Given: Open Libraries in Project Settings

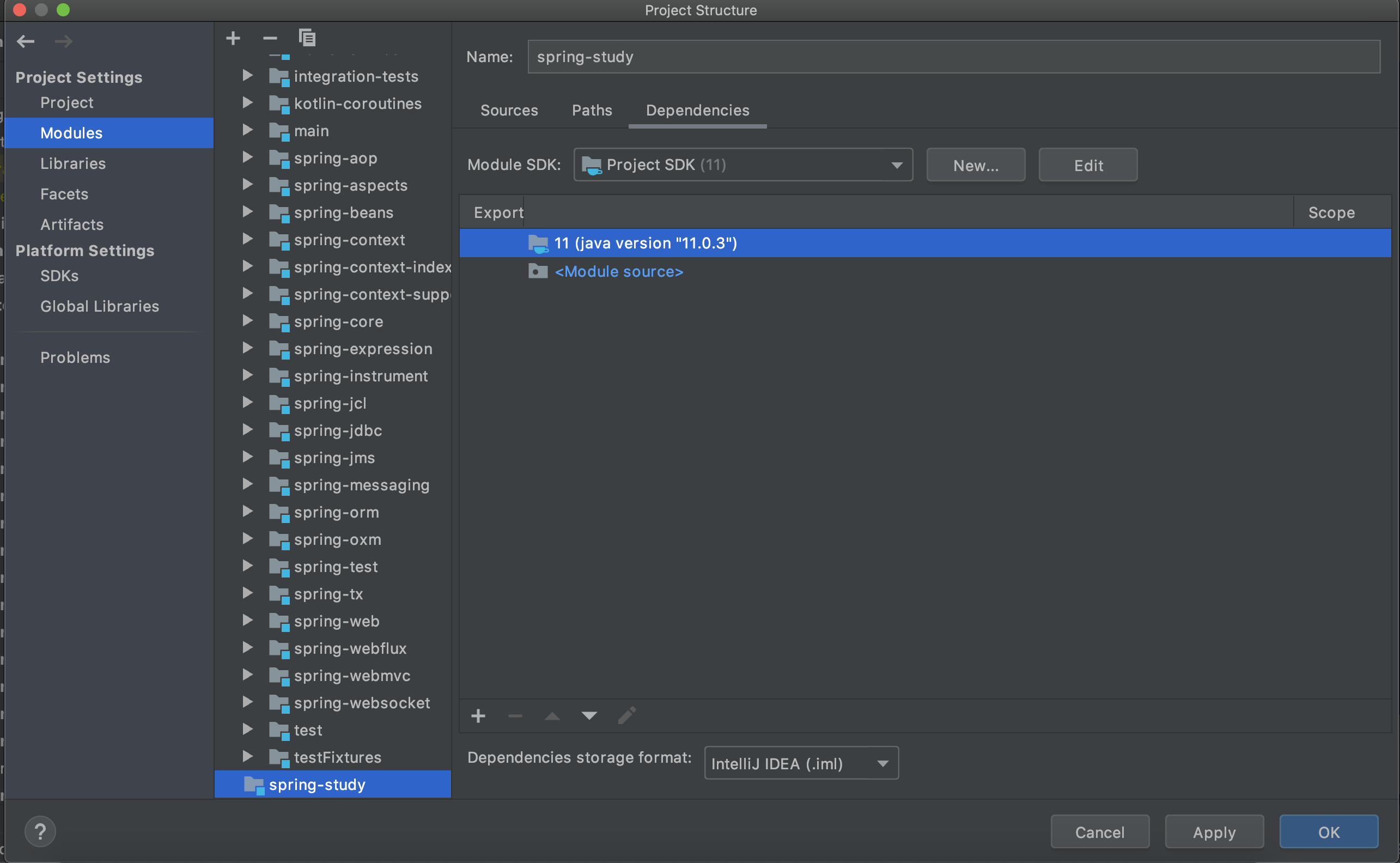Looking at the screenshot, I should coord(73,164).
